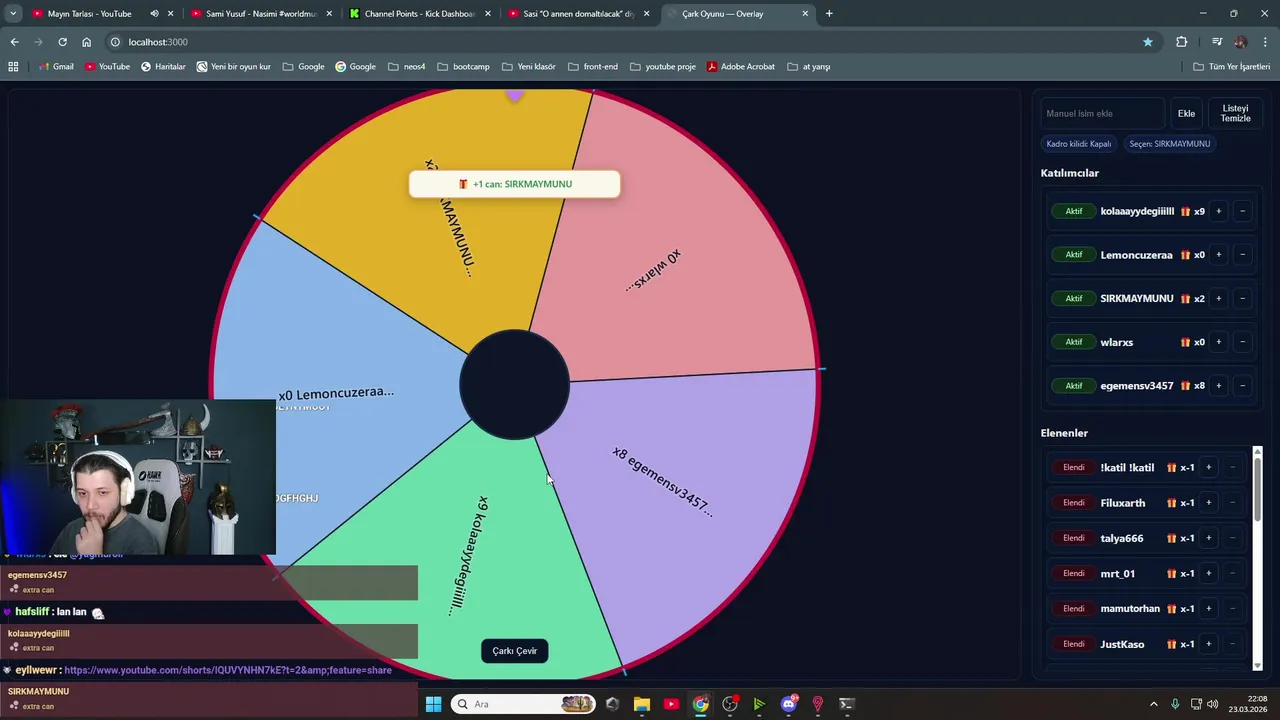
Task: Switch to Sasi O annen domaltılacak tab
Action: (578, 14)
